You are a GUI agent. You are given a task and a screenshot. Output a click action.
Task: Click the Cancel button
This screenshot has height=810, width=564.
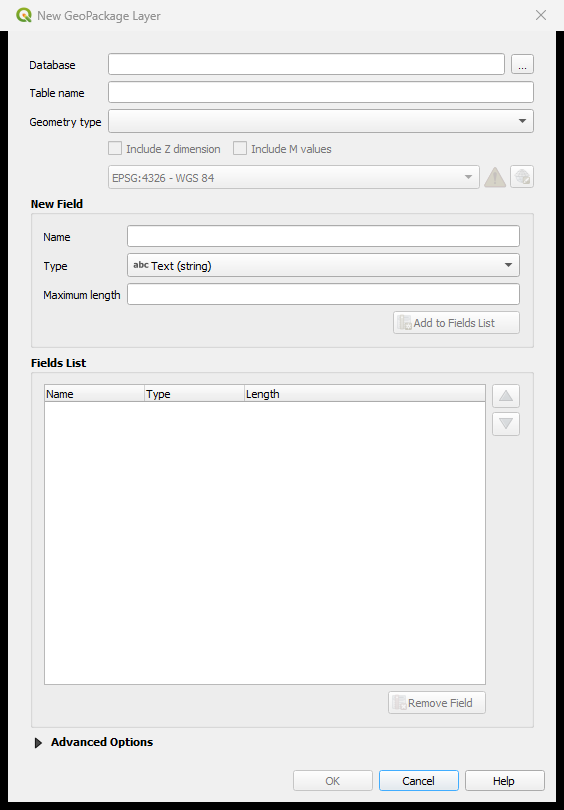coord(418,781)
